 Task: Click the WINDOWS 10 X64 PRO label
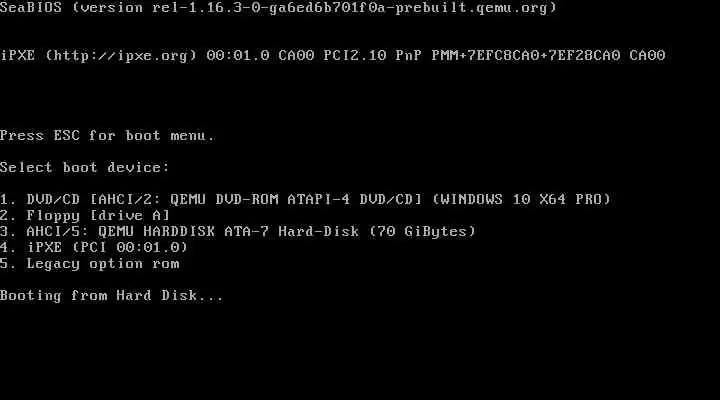click(522, 199)
